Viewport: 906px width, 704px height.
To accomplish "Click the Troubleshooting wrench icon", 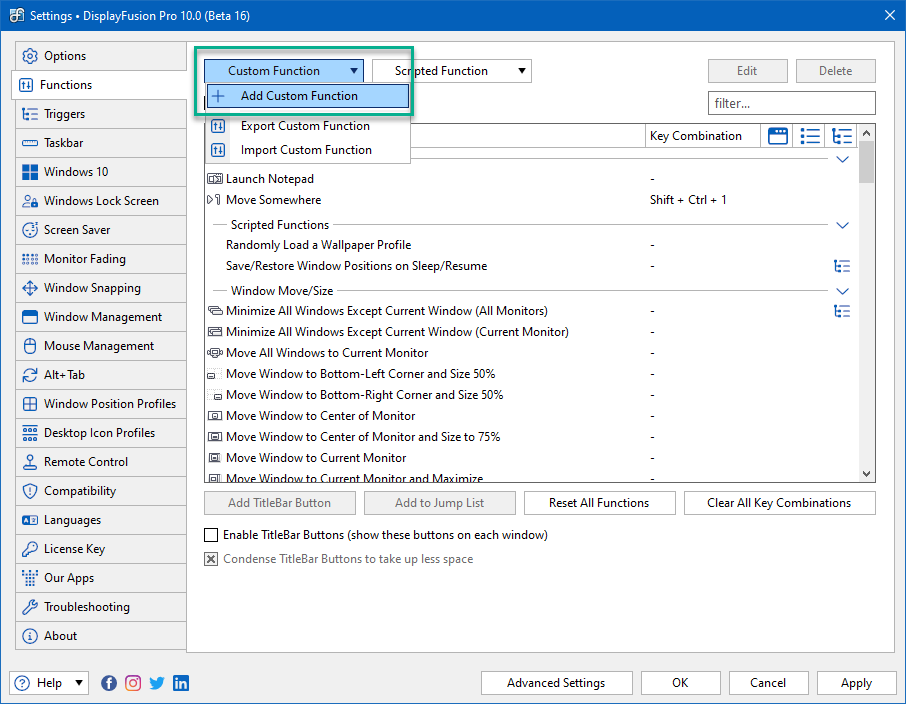I will pos(29,607).
